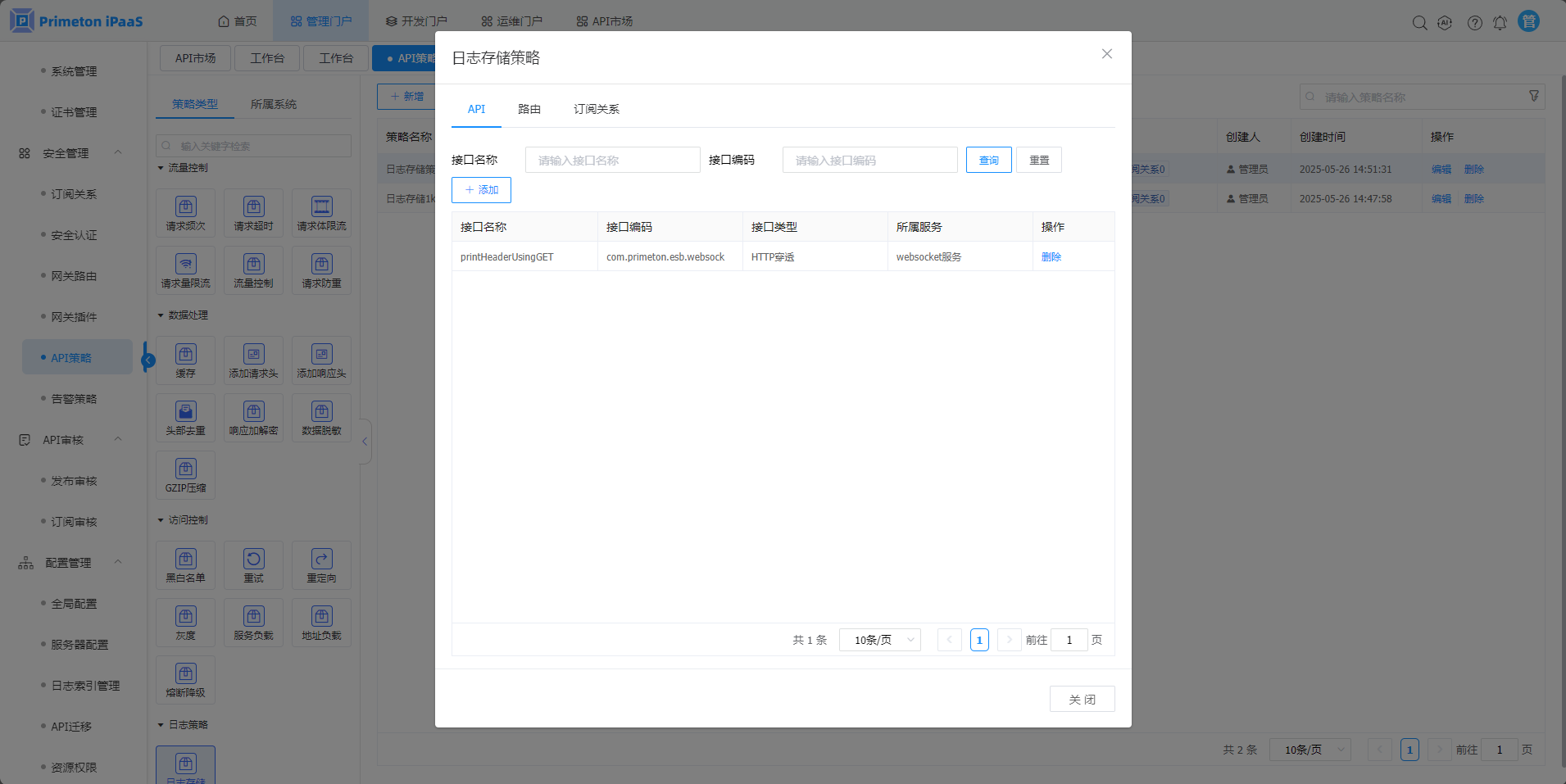
Task: Collapse the 数据处理 policy group
Action: (x=161, y=315)
